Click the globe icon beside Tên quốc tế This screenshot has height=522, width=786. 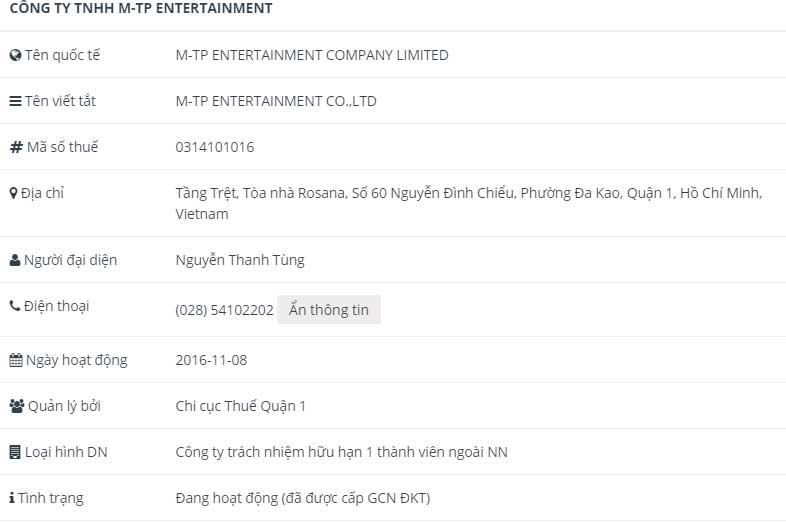pyautogui.click(x=15, y=56)
